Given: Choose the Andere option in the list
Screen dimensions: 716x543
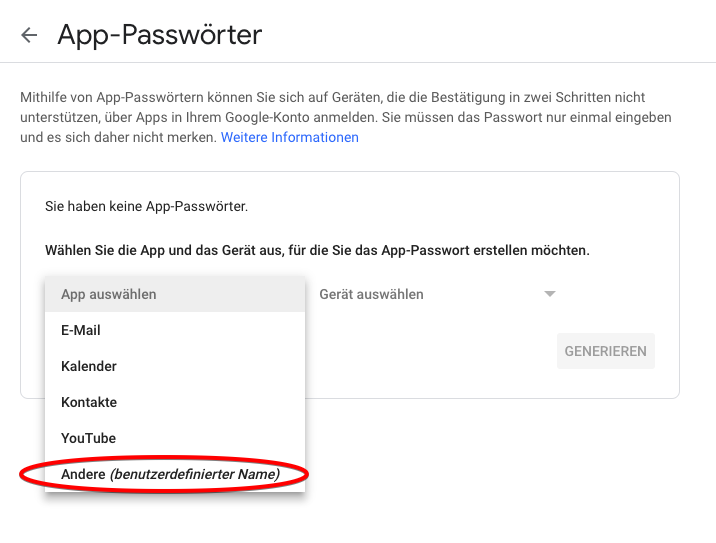Looking at the screenshot, I should (x=83, y=474).
